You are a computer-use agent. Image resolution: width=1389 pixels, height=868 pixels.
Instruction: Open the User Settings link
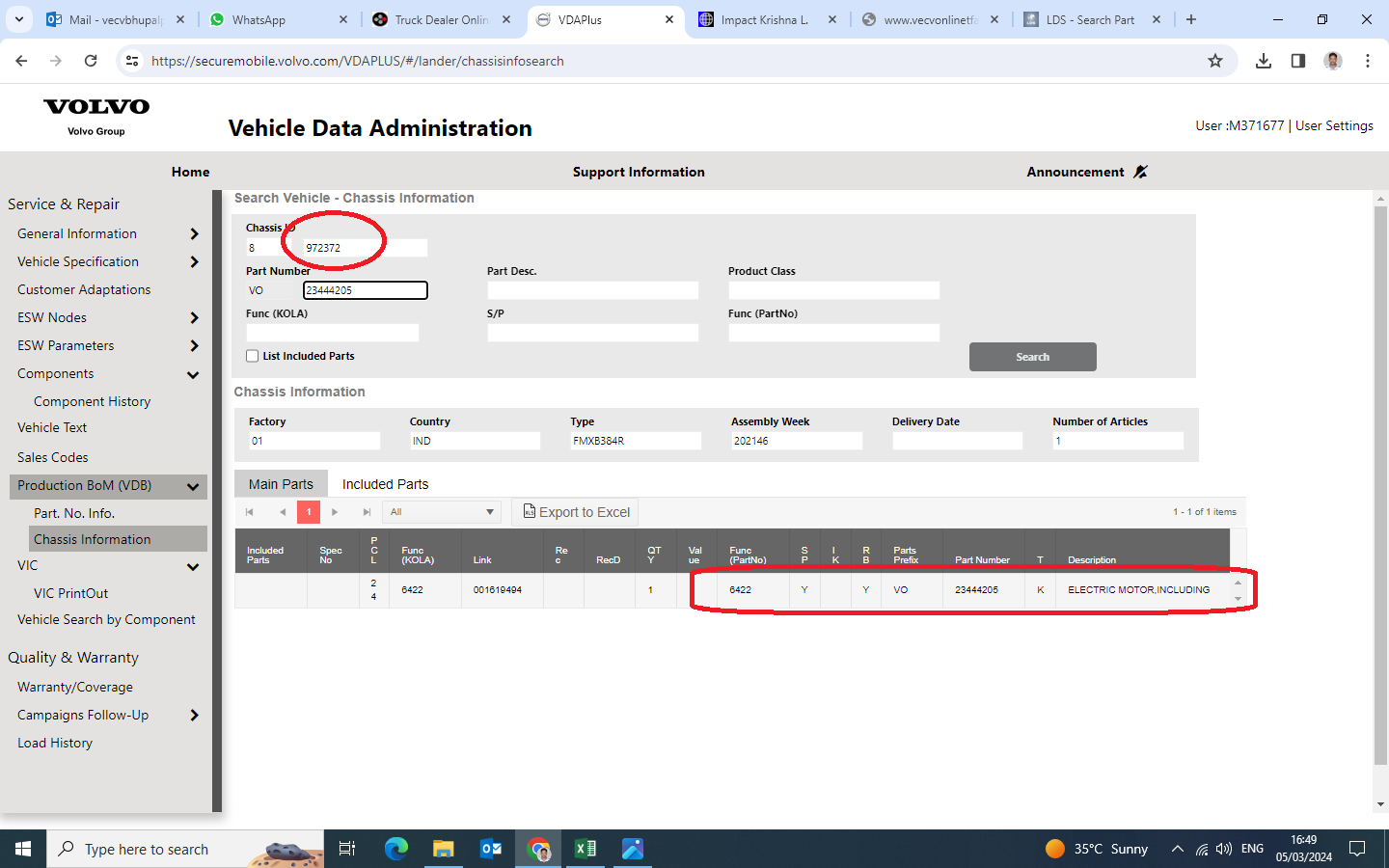tap(1334, 125)
